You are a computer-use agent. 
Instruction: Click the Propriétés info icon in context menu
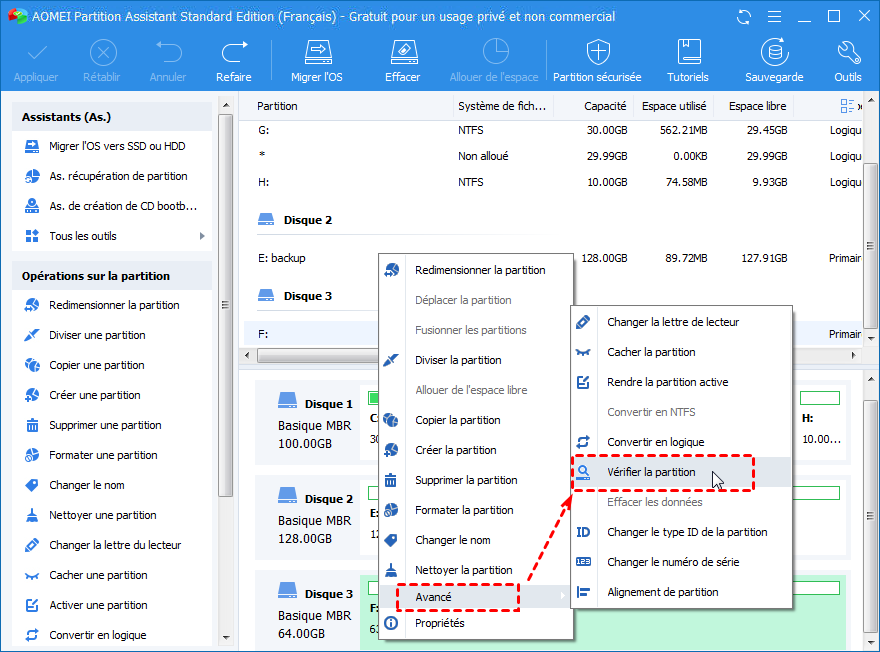tap(391, 623)
